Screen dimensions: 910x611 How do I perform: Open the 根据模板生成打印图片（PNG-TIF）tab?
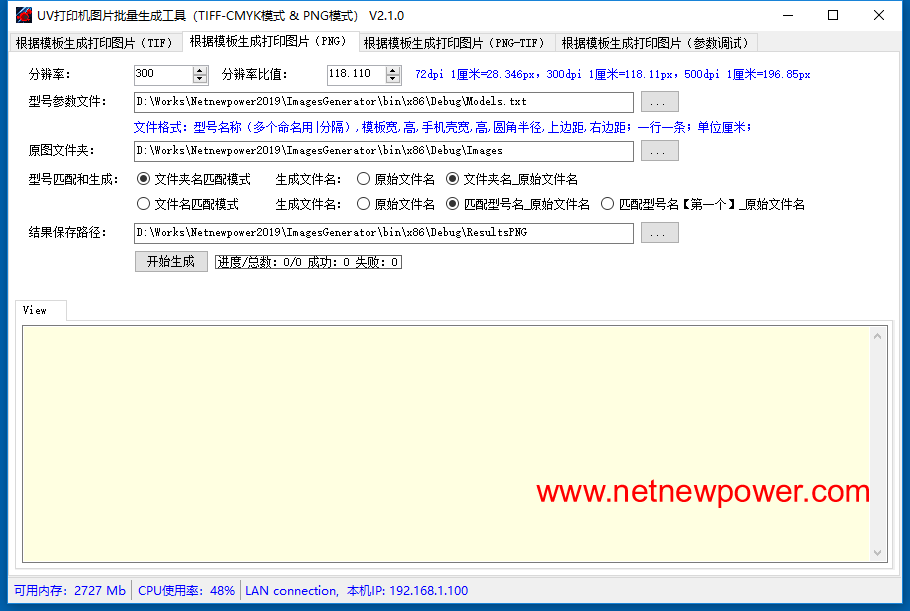click(x=454, y=43)
